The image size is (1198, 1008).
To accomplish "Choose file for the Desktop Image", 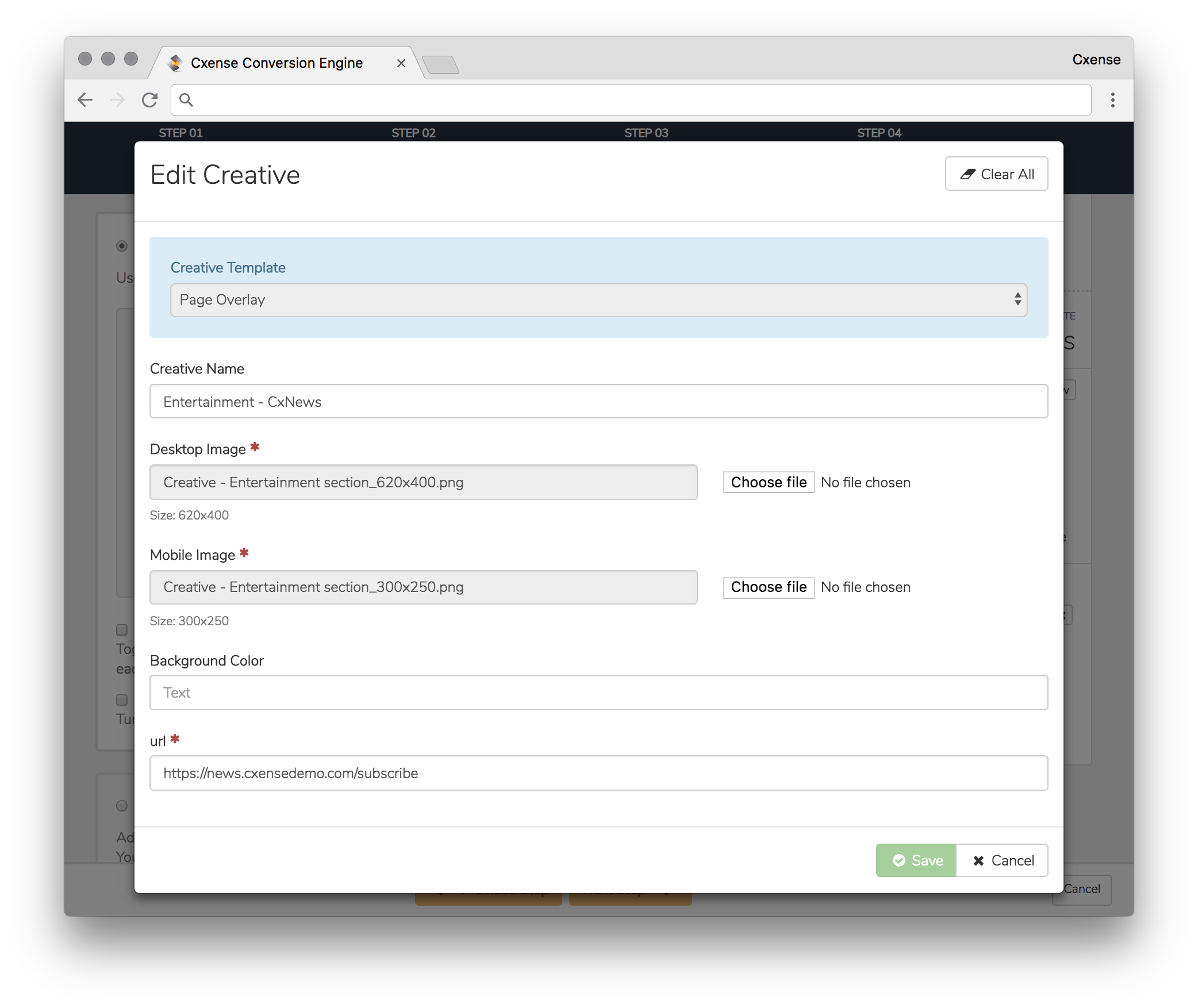I will click(x=769, y=482).
